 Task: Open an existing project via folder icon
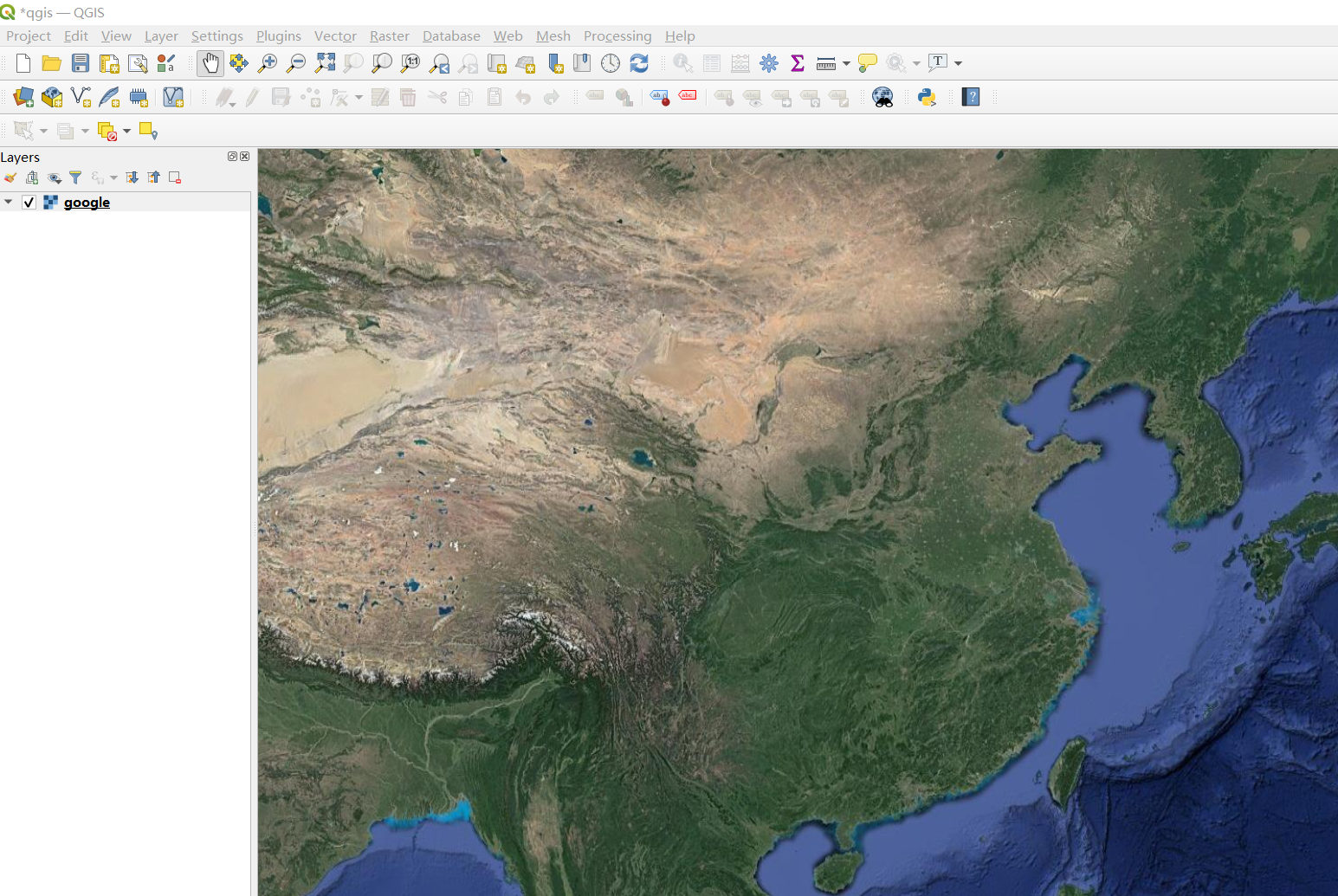52,63
